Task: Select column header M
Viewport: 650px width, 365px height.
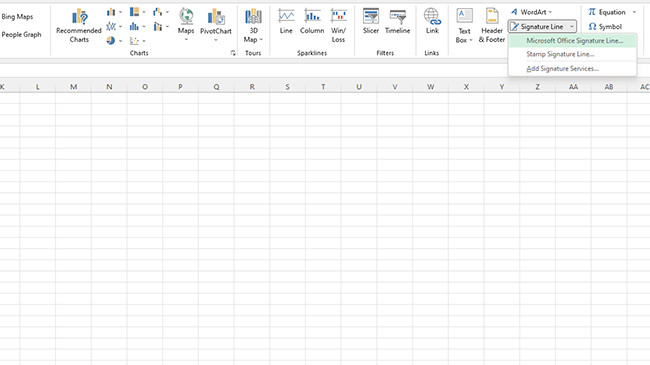Action: pyautogui.click(x=73, y=87)
